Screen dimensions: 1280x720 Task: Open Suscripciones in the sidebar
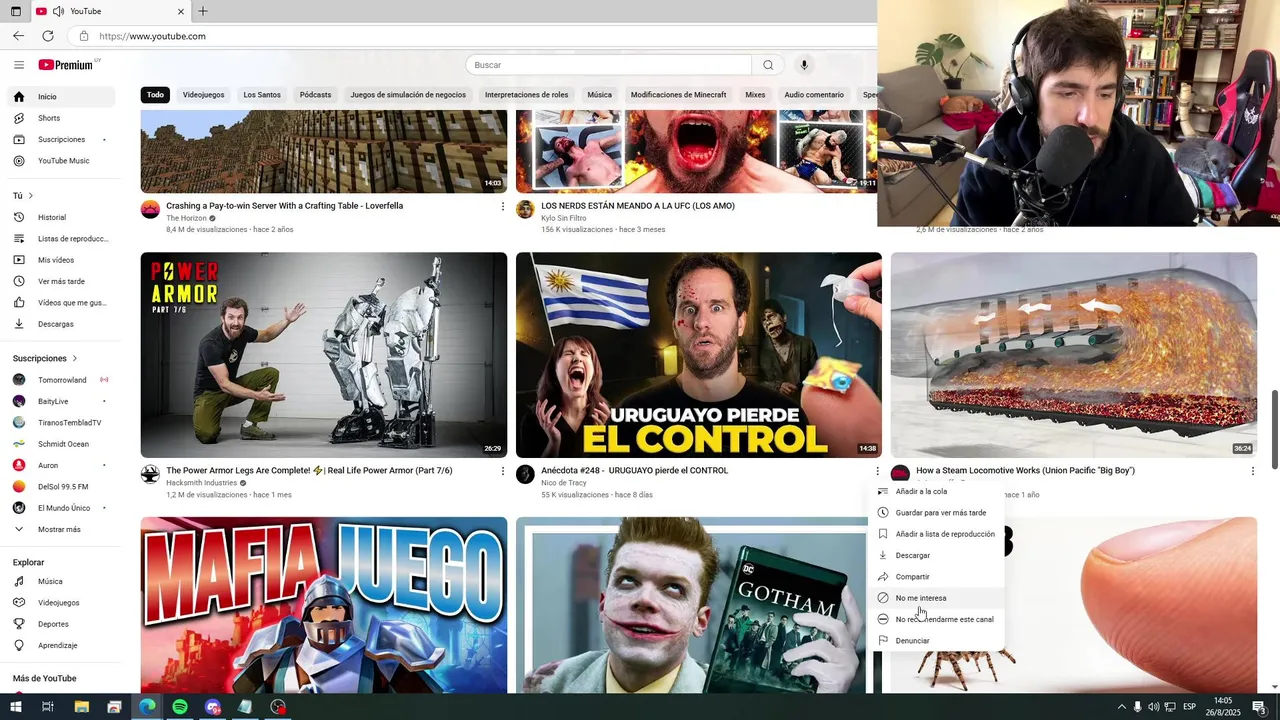[x=61, y=139]
